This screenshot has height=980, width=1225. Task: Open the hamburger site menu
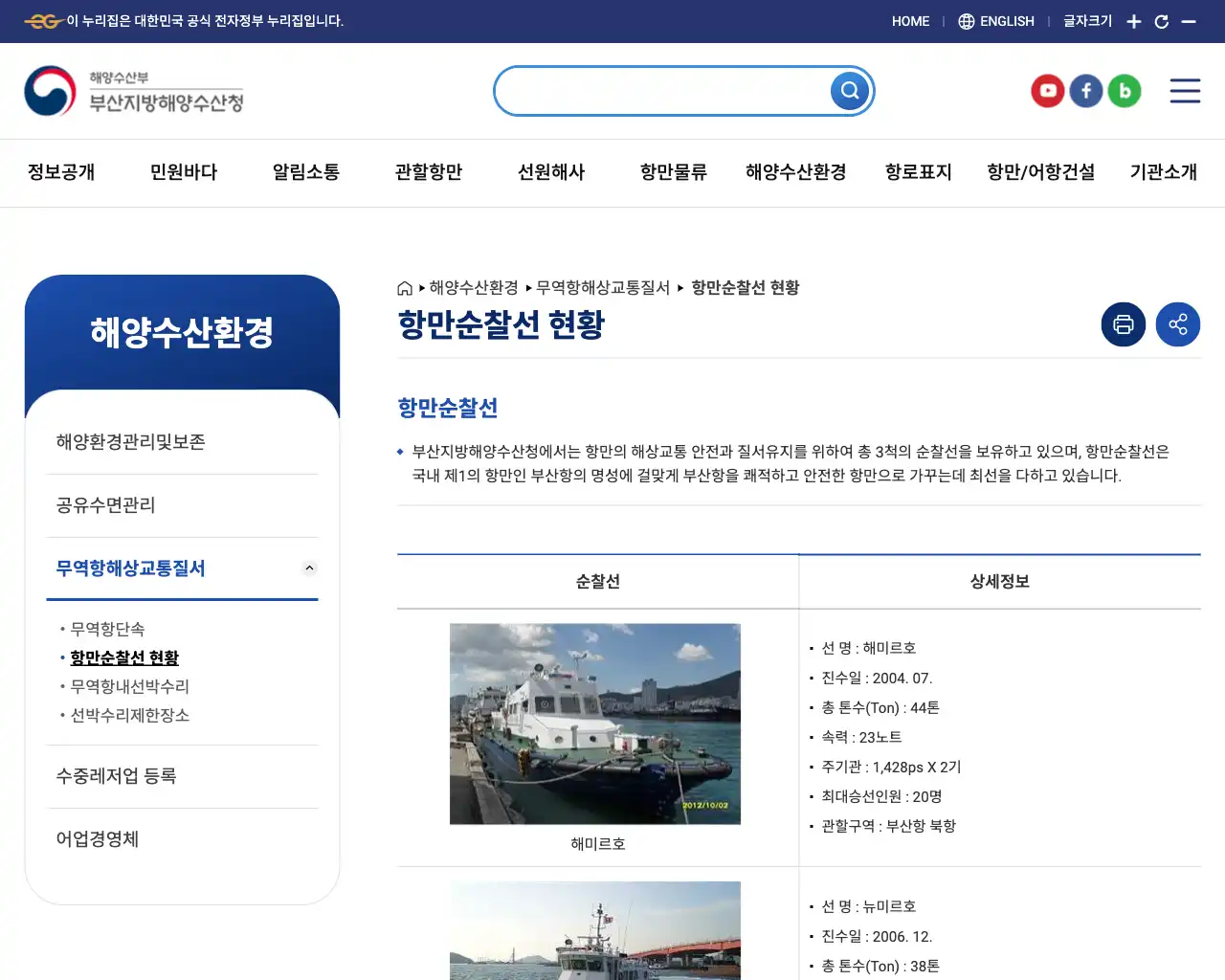click(1185, 91)
